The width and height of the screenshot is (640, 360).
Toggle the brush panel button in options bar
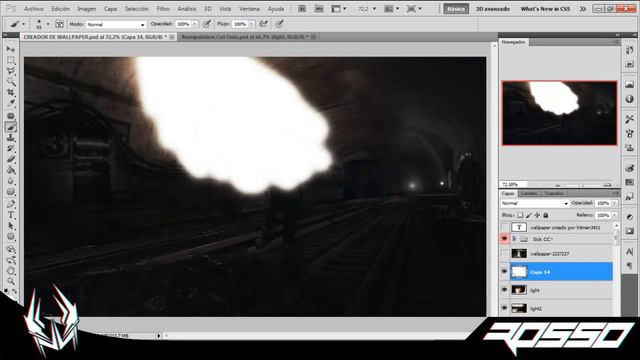pos(60,24)
